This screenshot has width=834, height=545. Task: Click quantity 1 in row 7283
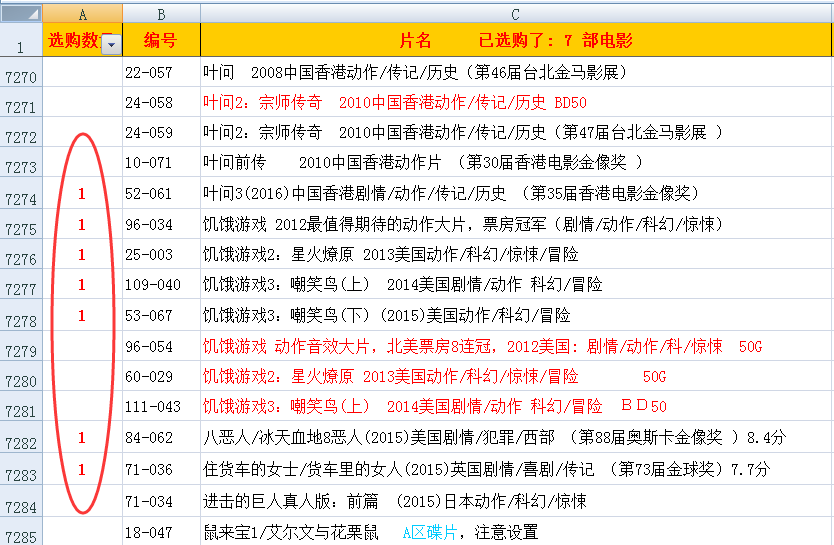click(82, 469)
